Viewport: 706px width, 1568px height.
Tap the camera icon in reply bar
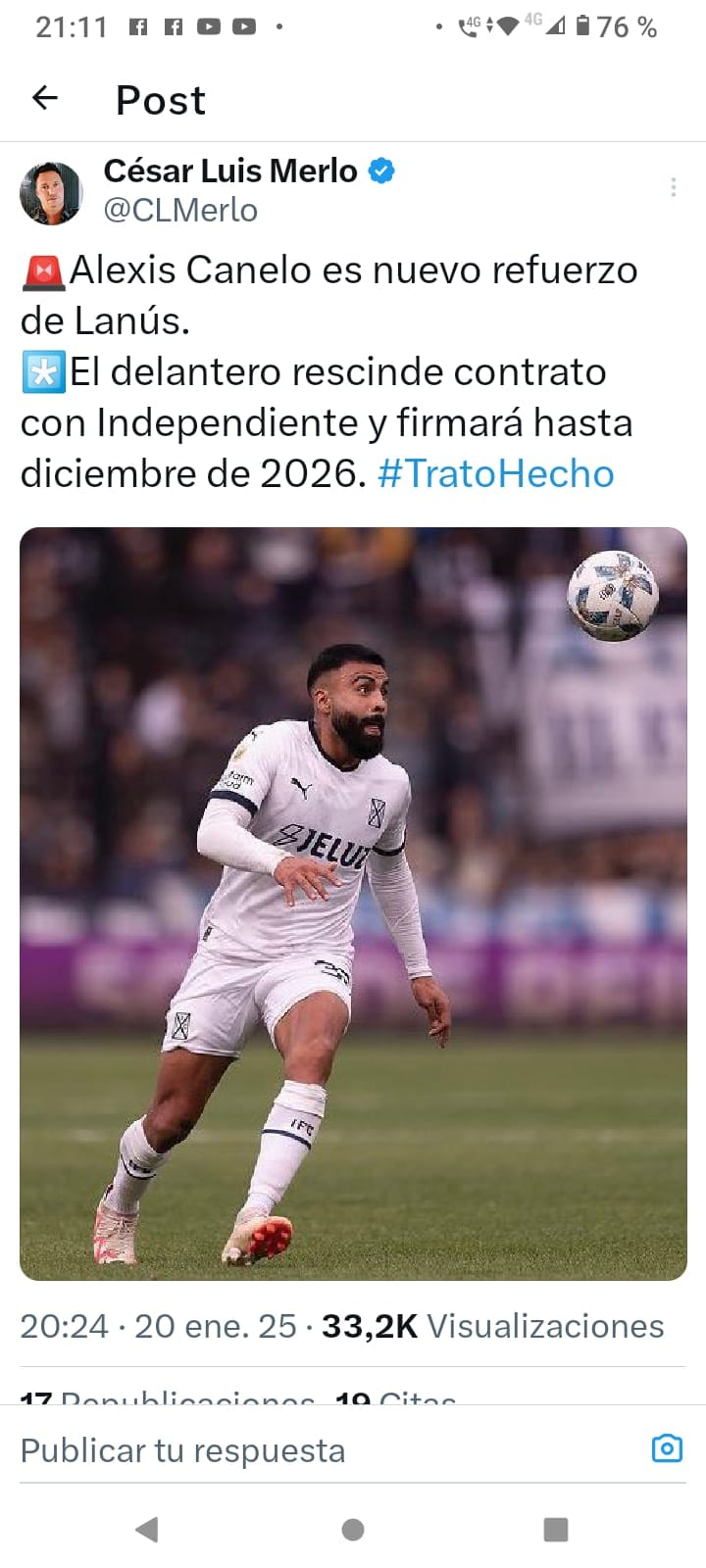pos(667,1448)
